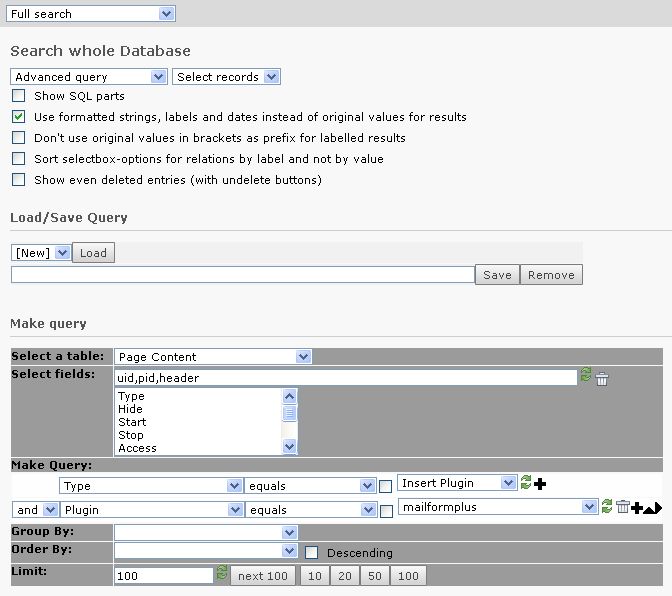This screenshot has height=596, width=672.
Task: Clear Select fields with trash icon
Action: pos(602,379)
